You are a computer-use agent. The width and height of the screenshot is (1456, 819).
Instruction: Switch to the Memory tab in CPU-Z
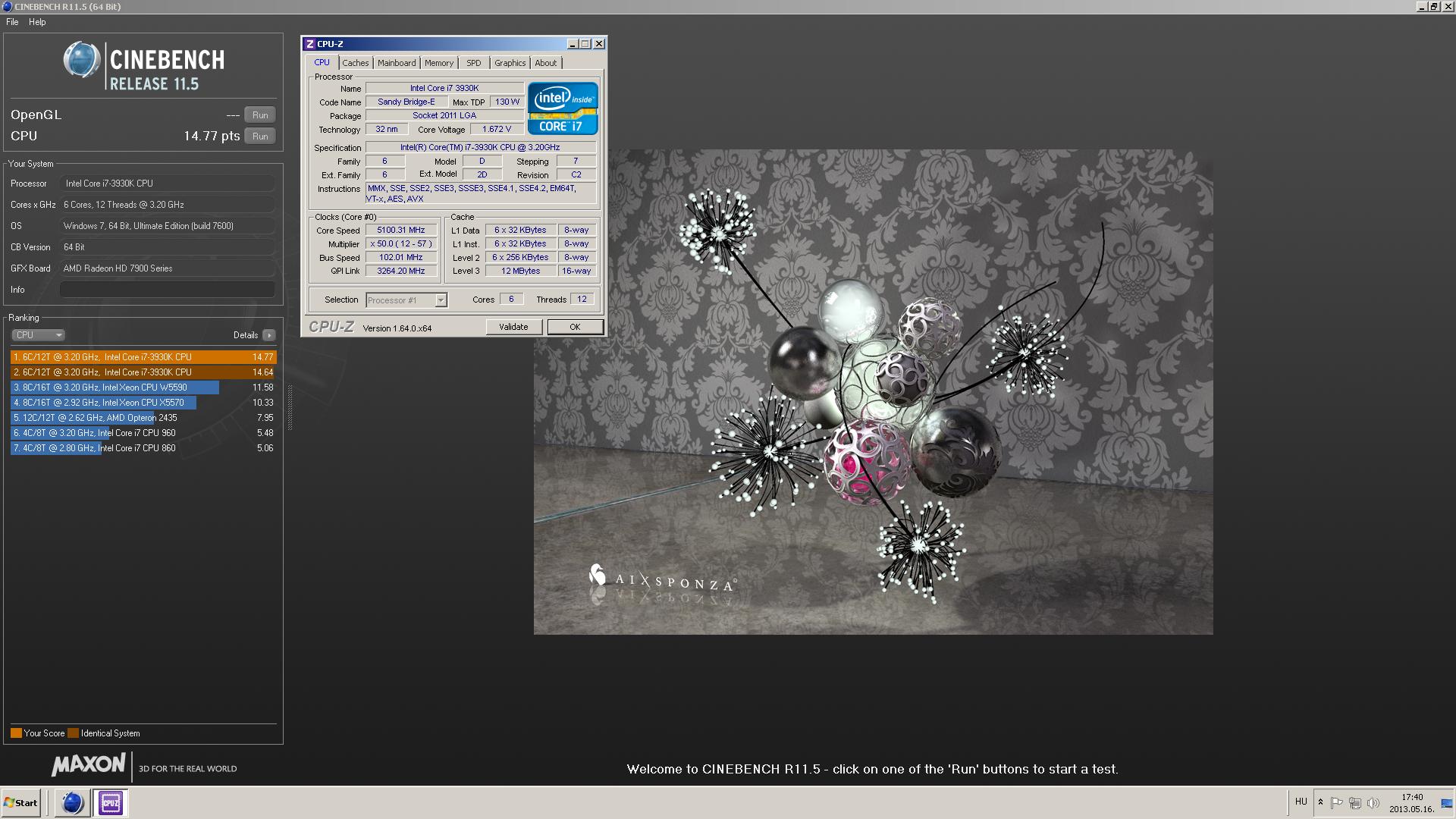point(438,63)
